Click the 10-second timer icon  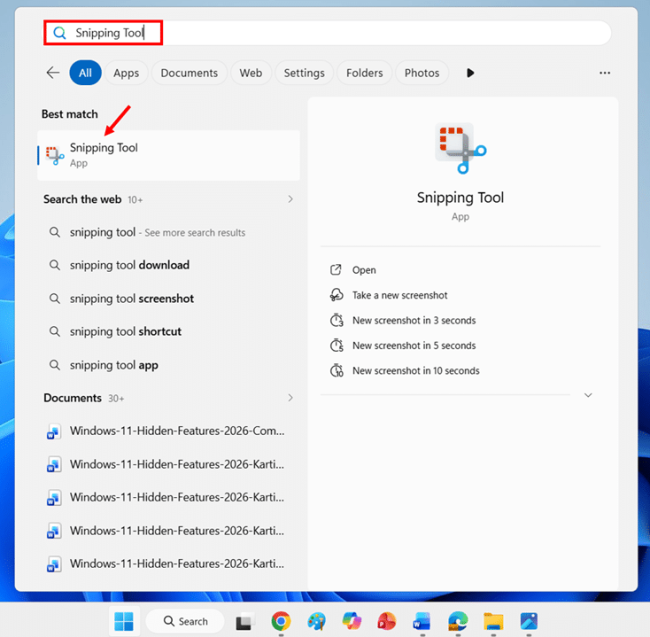(x=336, y=371)
